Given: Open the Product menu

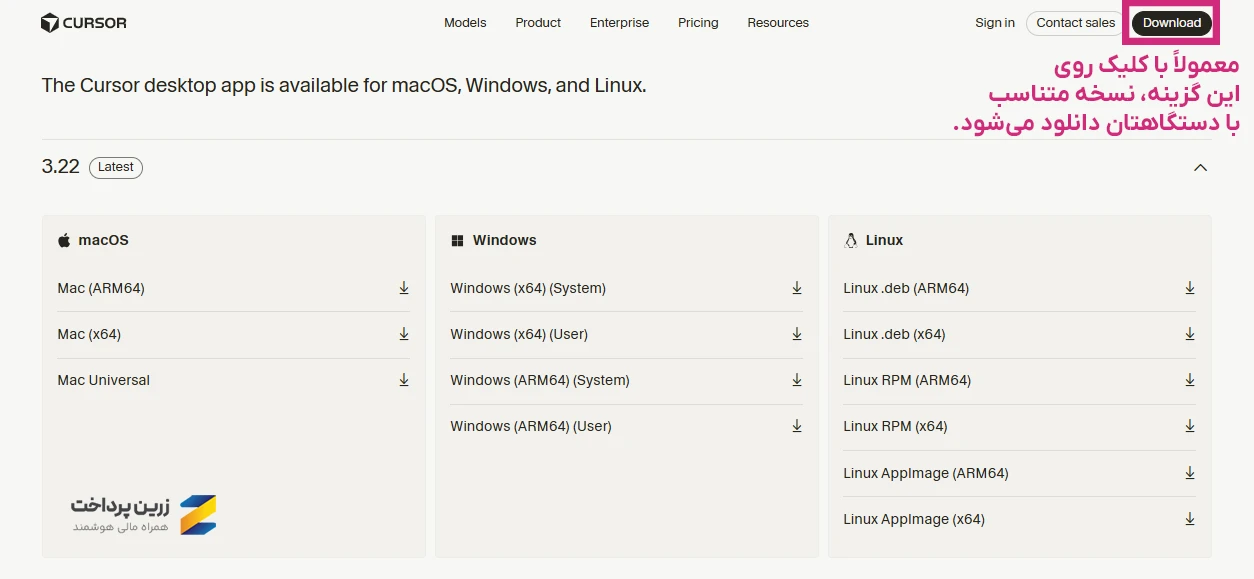Looking at the screenshot, I should point(538,23).
